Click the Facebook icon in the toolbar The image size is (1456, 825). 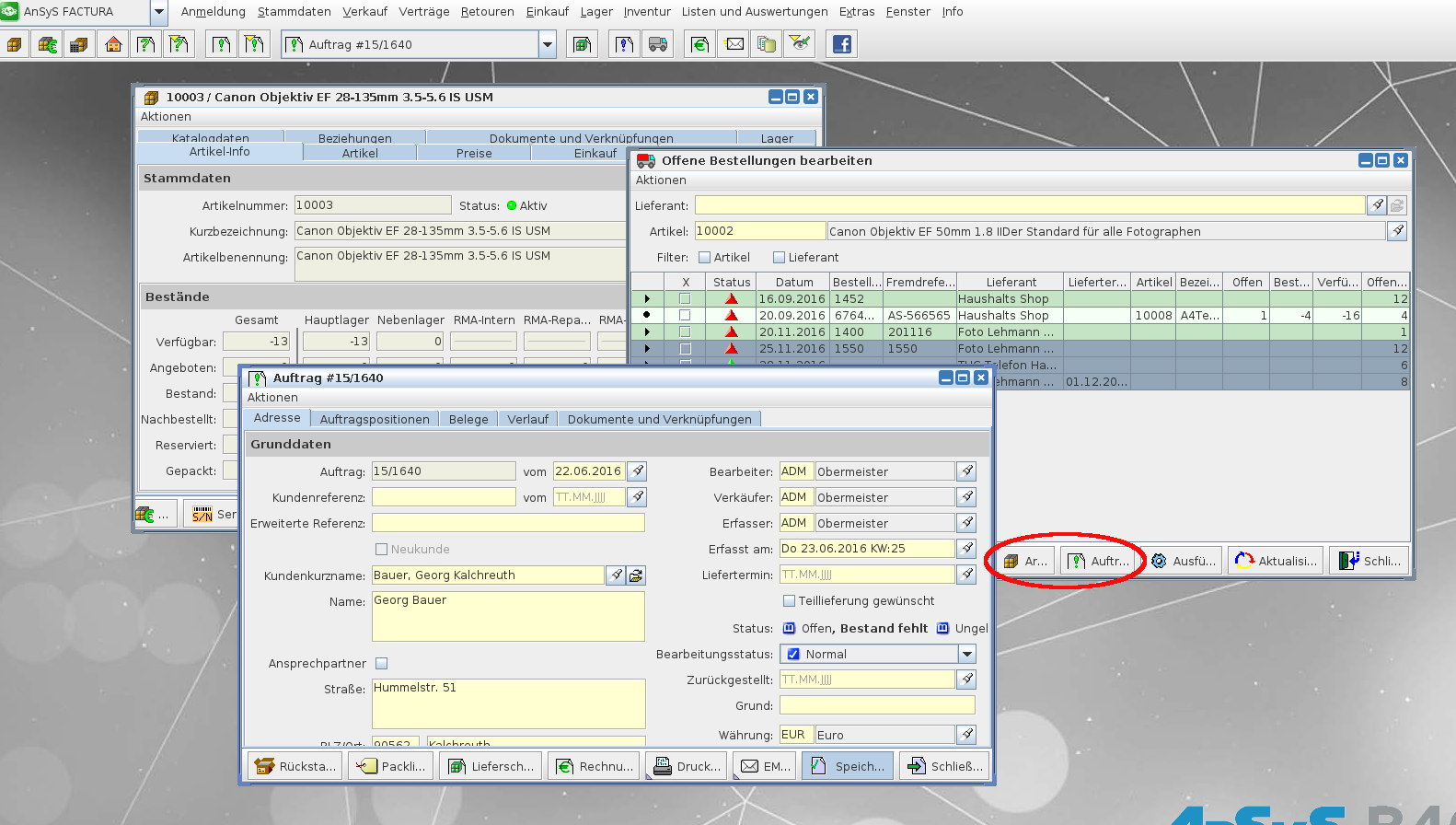click(x=841, y=44)
